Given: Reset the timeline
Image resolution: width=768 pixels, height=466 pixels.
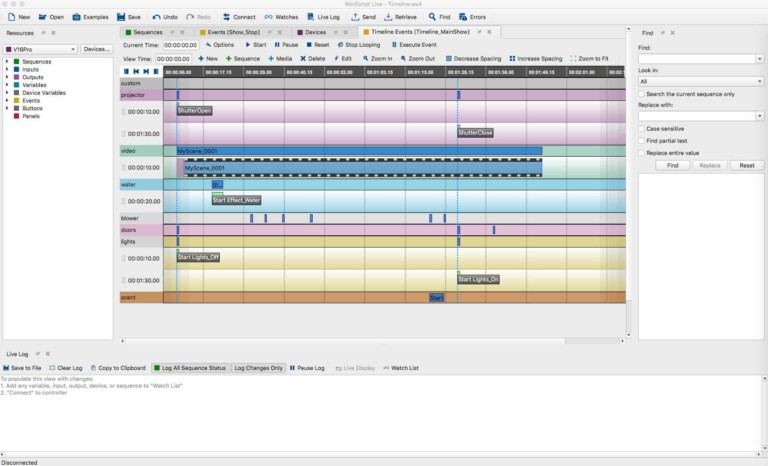Looking at the screenshot, I should [x=317, y=45].
